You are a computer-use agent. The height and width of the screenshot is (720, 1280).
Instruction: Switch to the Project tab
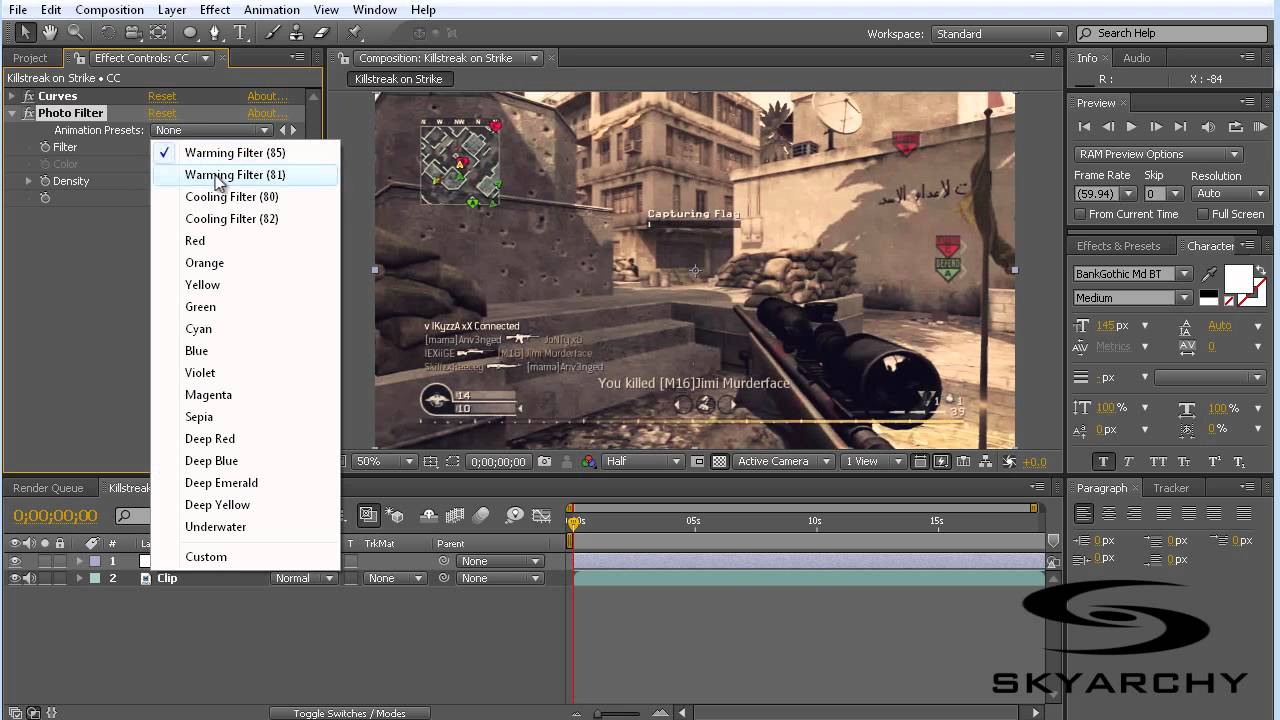pos(30,58)
